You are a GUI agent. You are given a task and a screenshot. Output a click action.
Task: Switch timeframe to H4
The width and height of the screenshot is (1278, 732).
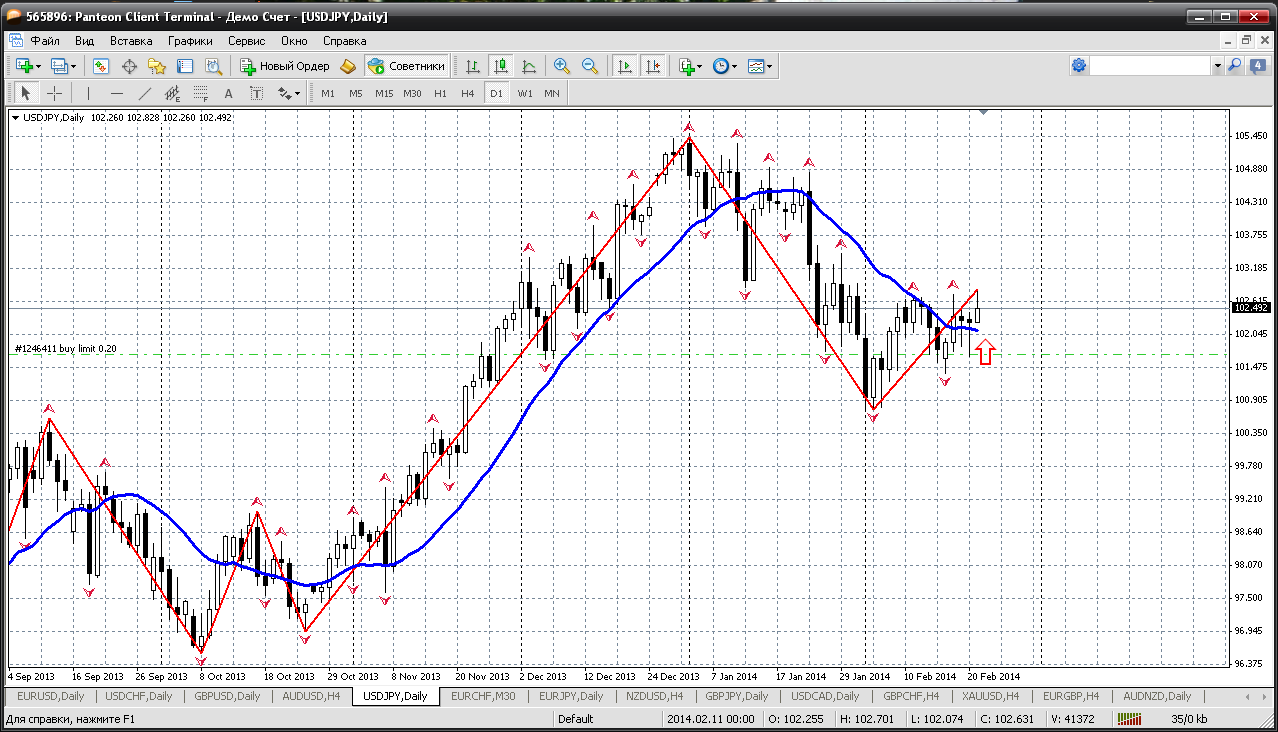(x=468, y=93)
